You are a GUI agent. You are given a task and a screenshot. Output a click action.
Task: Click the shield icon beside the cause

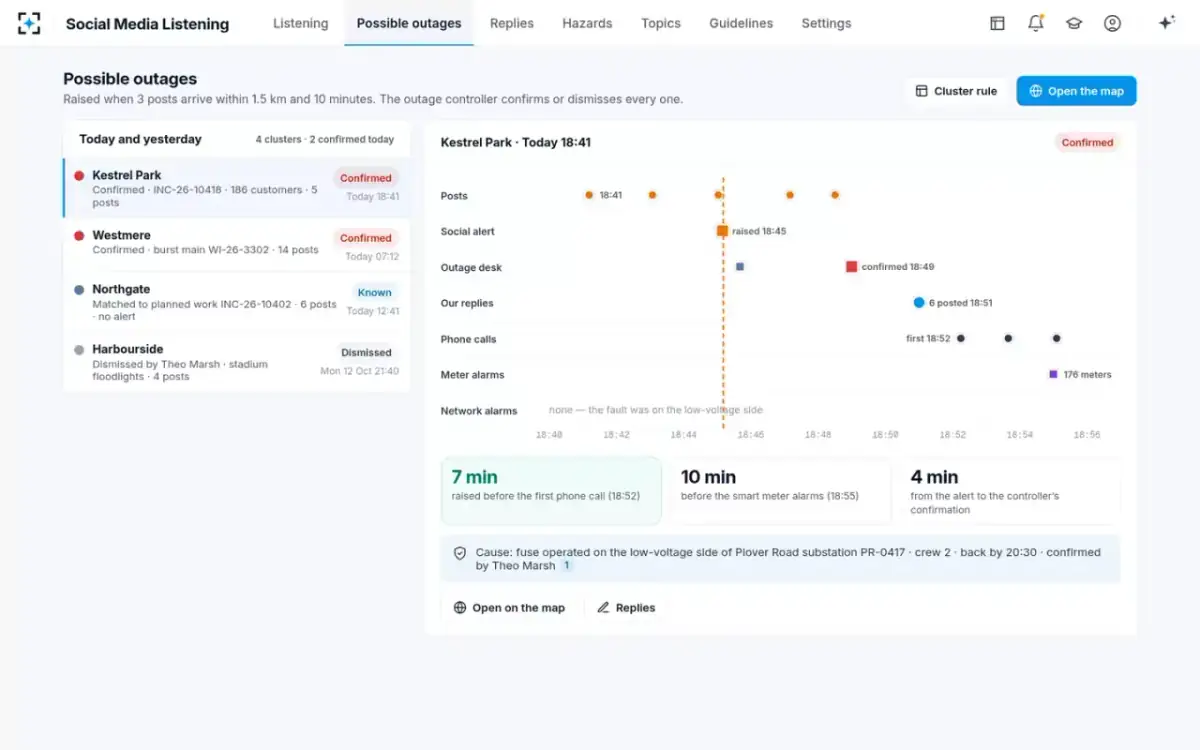[x=460, y=552]
